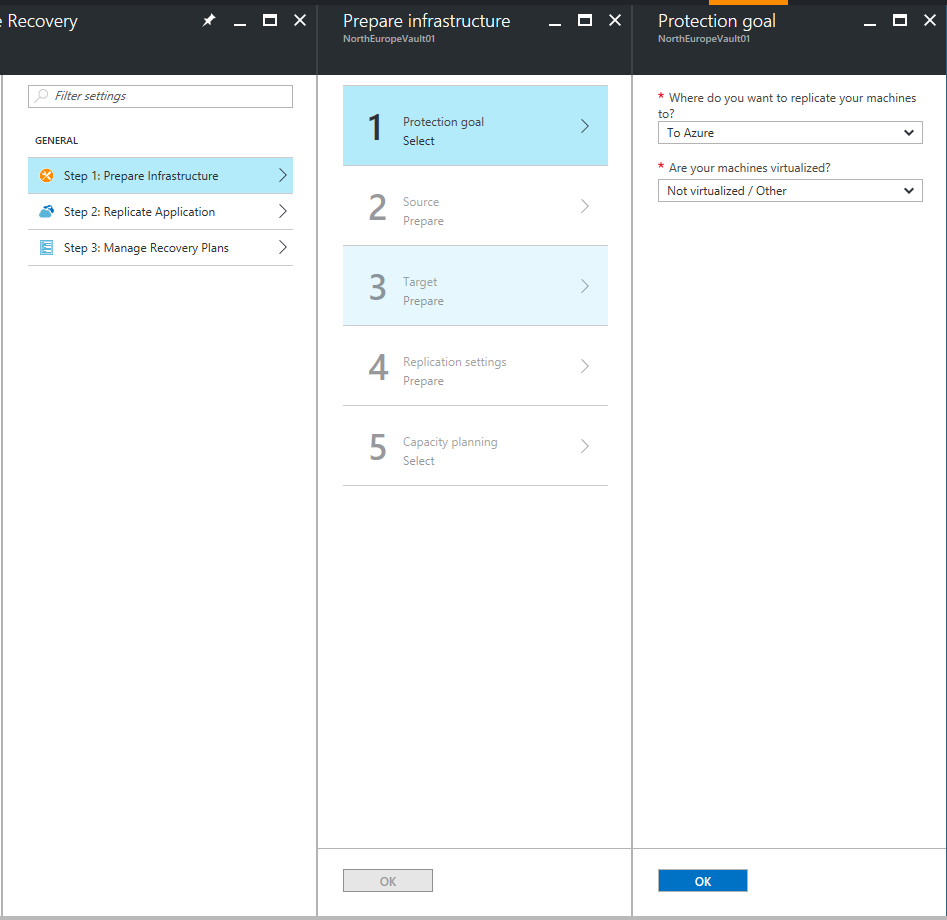
Task: Open step 4 Replication settings
Action: (x=475, y=366)
